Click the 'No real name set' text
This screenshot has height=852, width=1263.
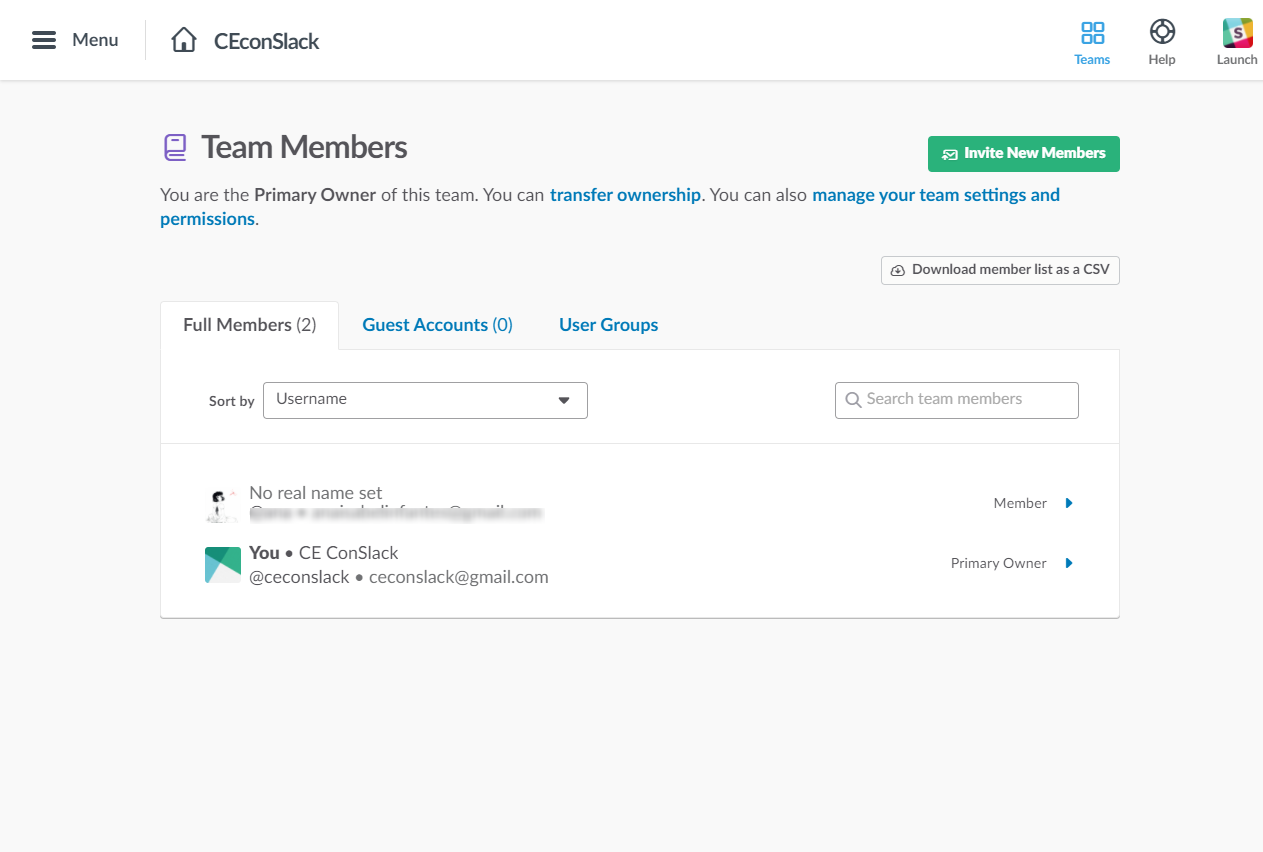pyautogui.click(x=316, y=493)
